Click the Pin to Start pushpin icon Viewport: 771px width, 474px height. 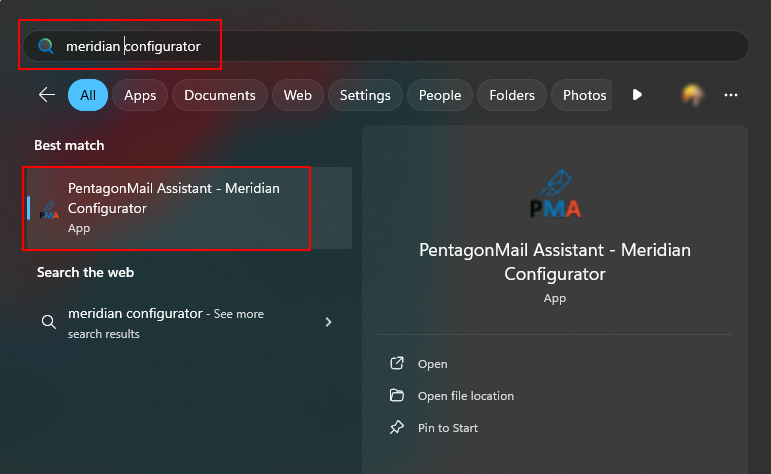[397, 427]
